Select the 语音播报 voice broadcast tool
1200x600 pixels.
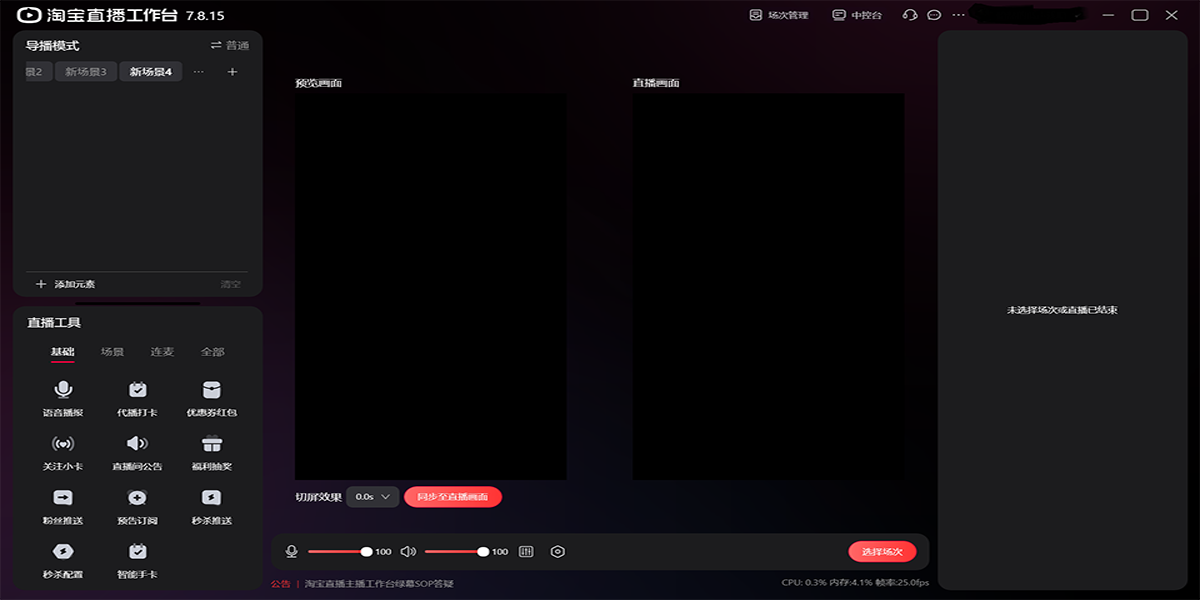tap(64, 399)
